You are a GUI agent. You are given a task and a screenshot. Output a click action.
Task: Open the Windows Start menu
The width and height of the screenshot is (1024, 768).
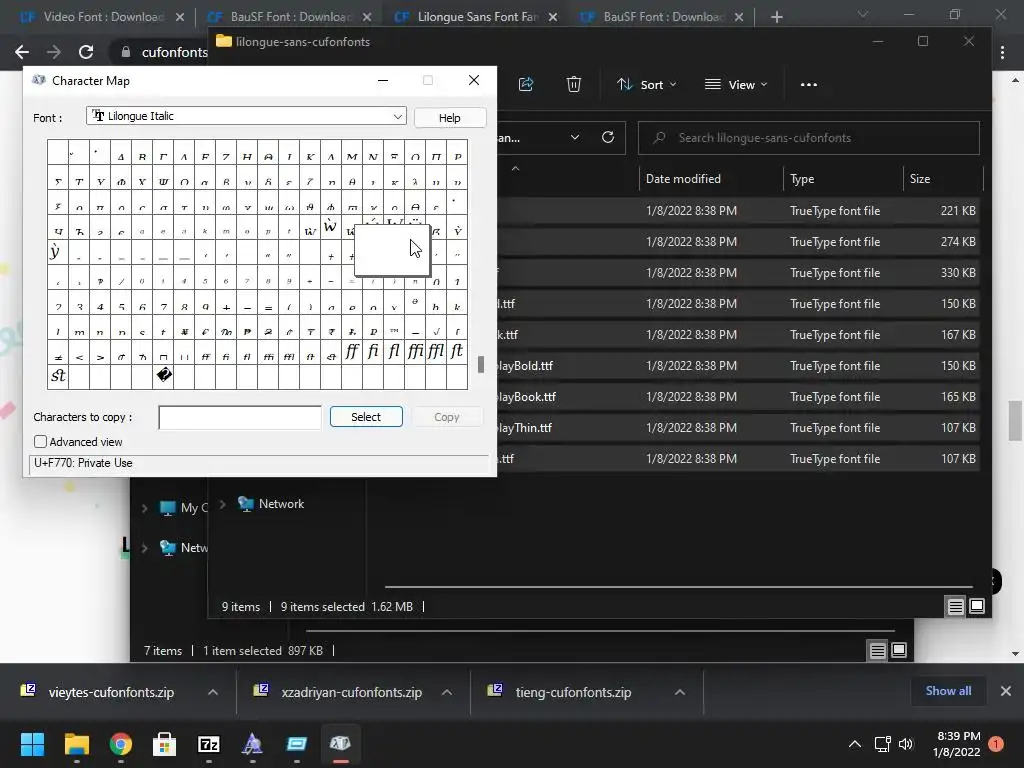32,744
